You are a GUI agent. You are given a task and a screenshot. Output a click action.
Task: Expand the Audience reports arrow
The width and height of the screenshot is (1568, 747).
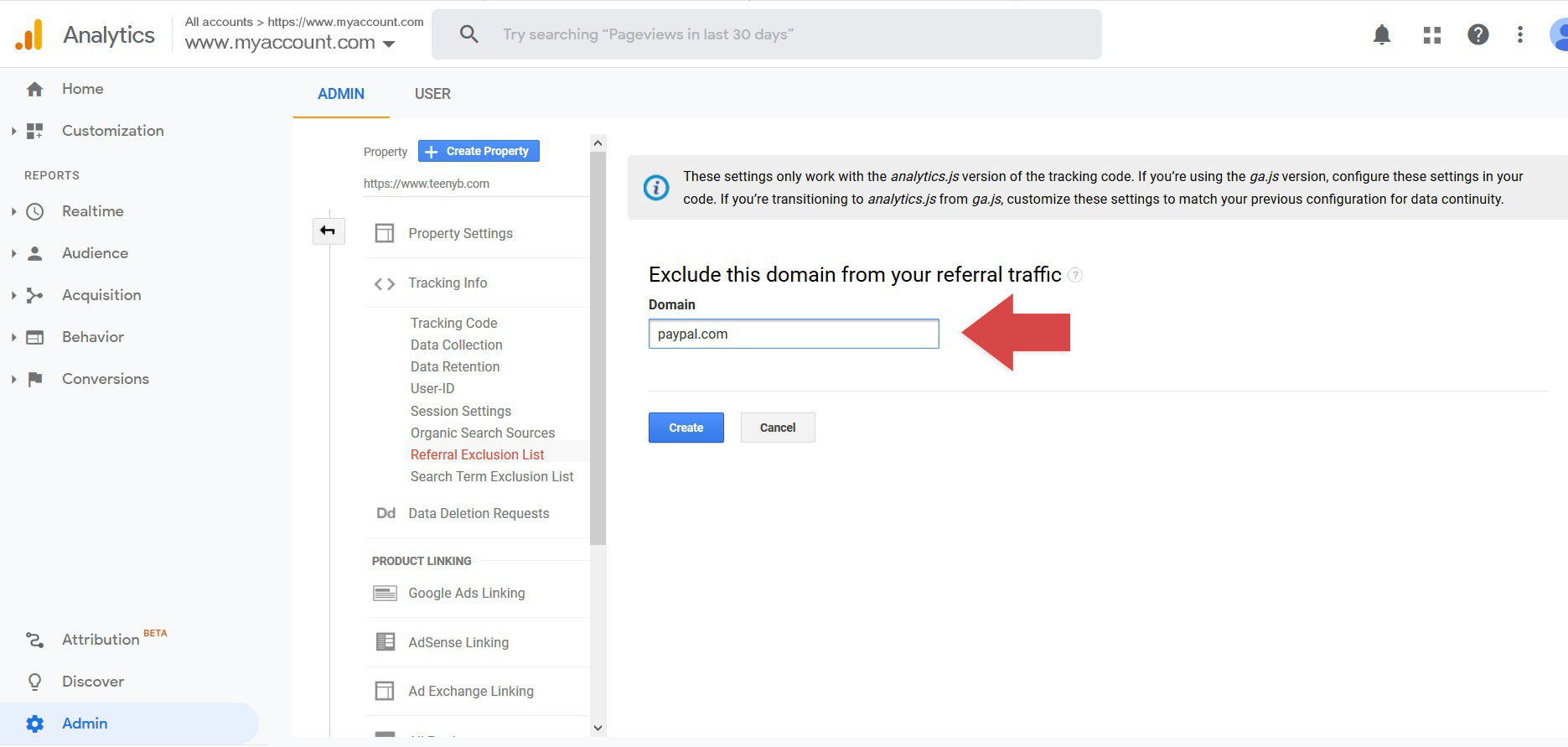(x=13, y=253)
